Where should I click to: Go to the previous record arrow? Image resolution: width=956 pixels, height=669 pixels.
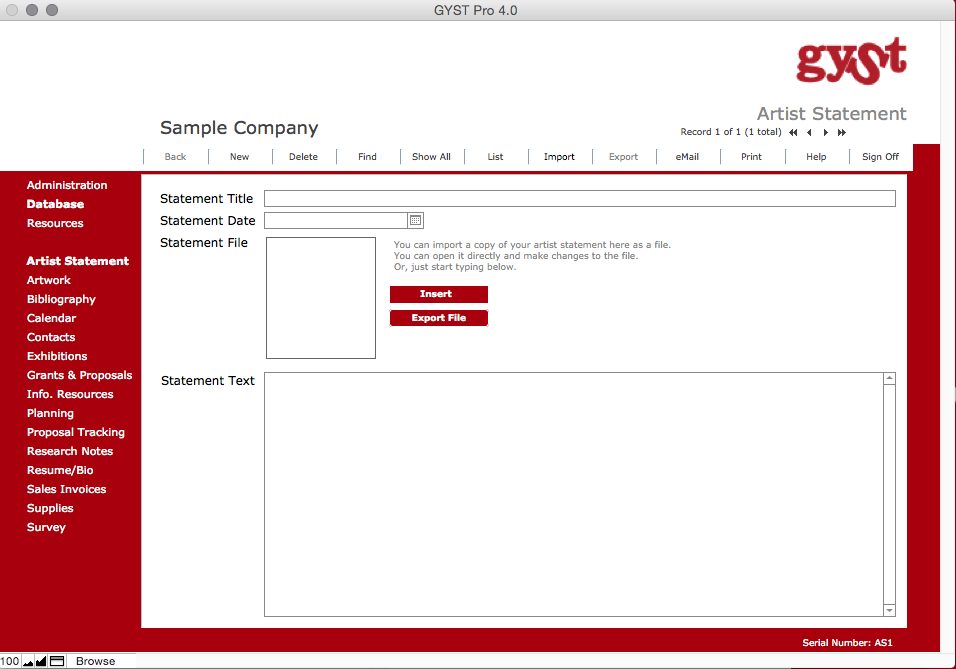click(809, 132)
